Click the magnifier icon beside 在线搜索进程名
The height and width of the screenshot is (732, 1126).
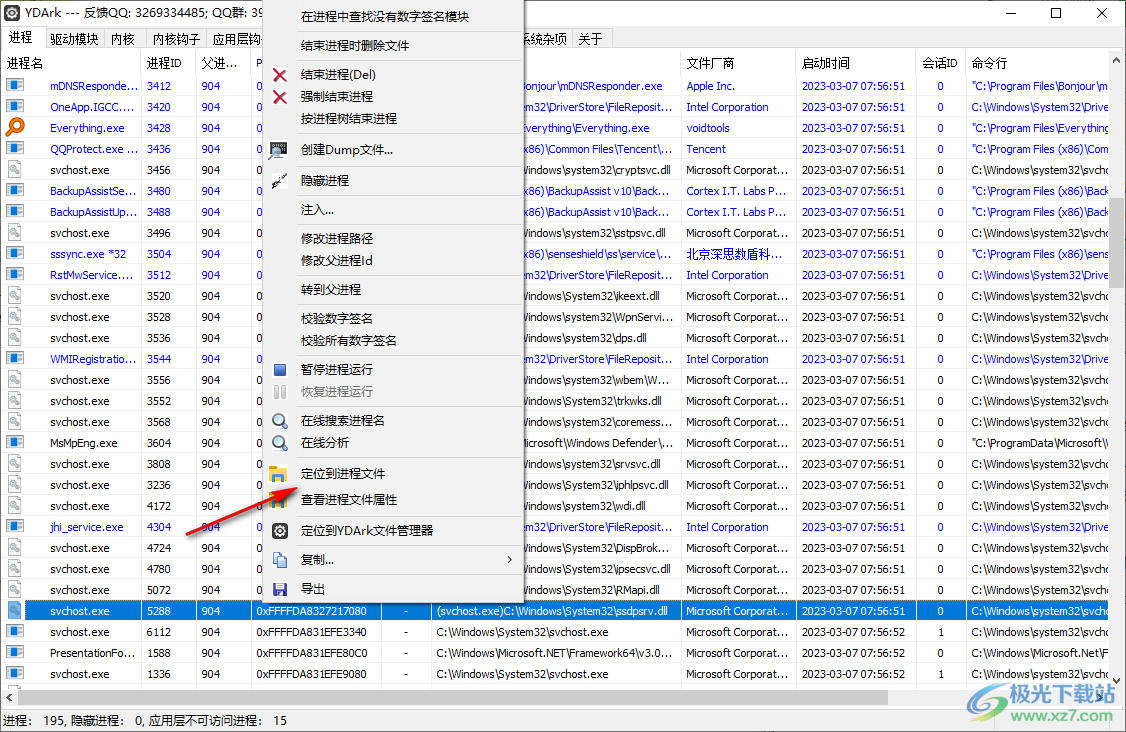click(x=280, y=421)
